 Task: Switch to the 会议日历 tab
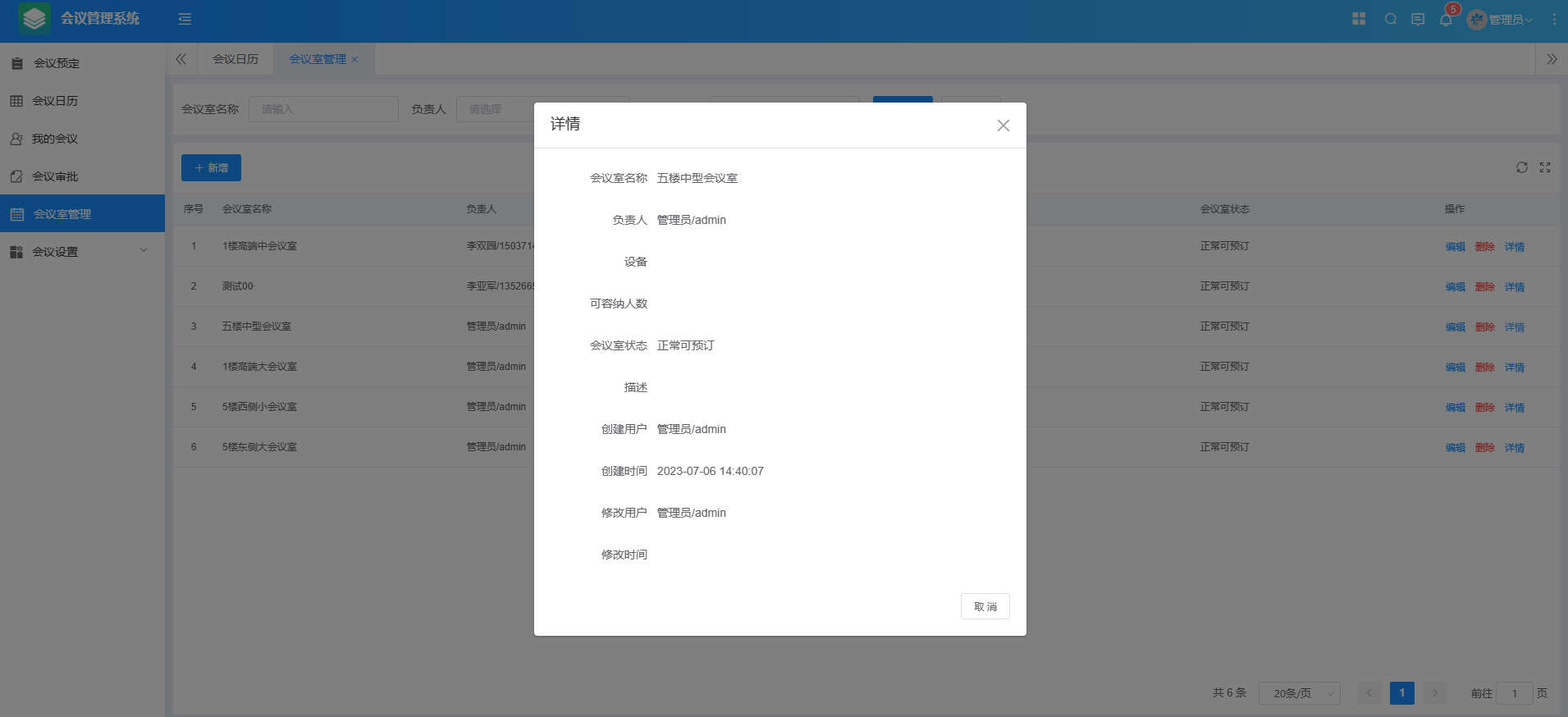pos(235,59)
